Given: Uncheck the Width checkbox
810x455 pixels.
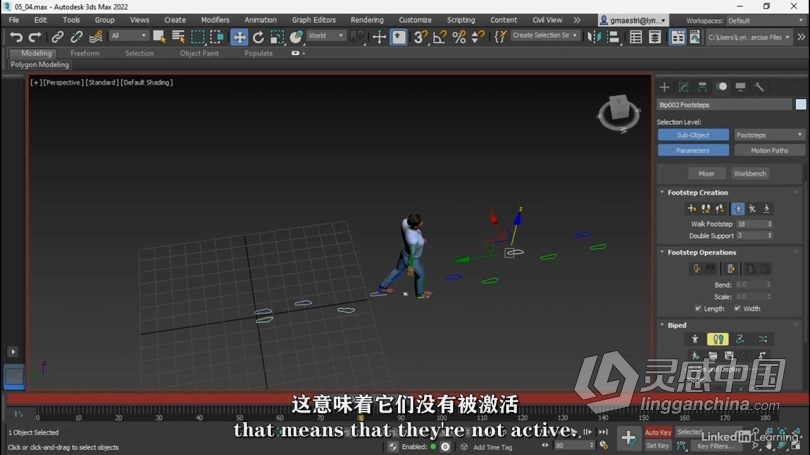Looking at the screenshot, I should (737, 308).
